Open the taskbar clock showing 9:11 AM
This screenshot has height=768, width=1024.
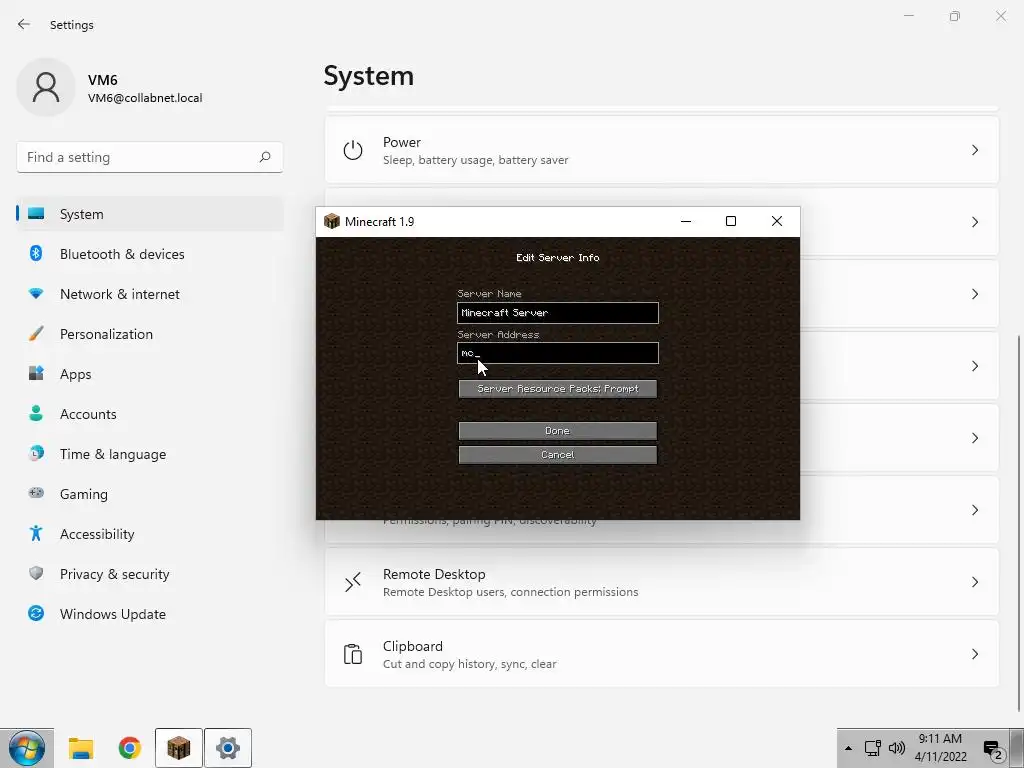940,748
